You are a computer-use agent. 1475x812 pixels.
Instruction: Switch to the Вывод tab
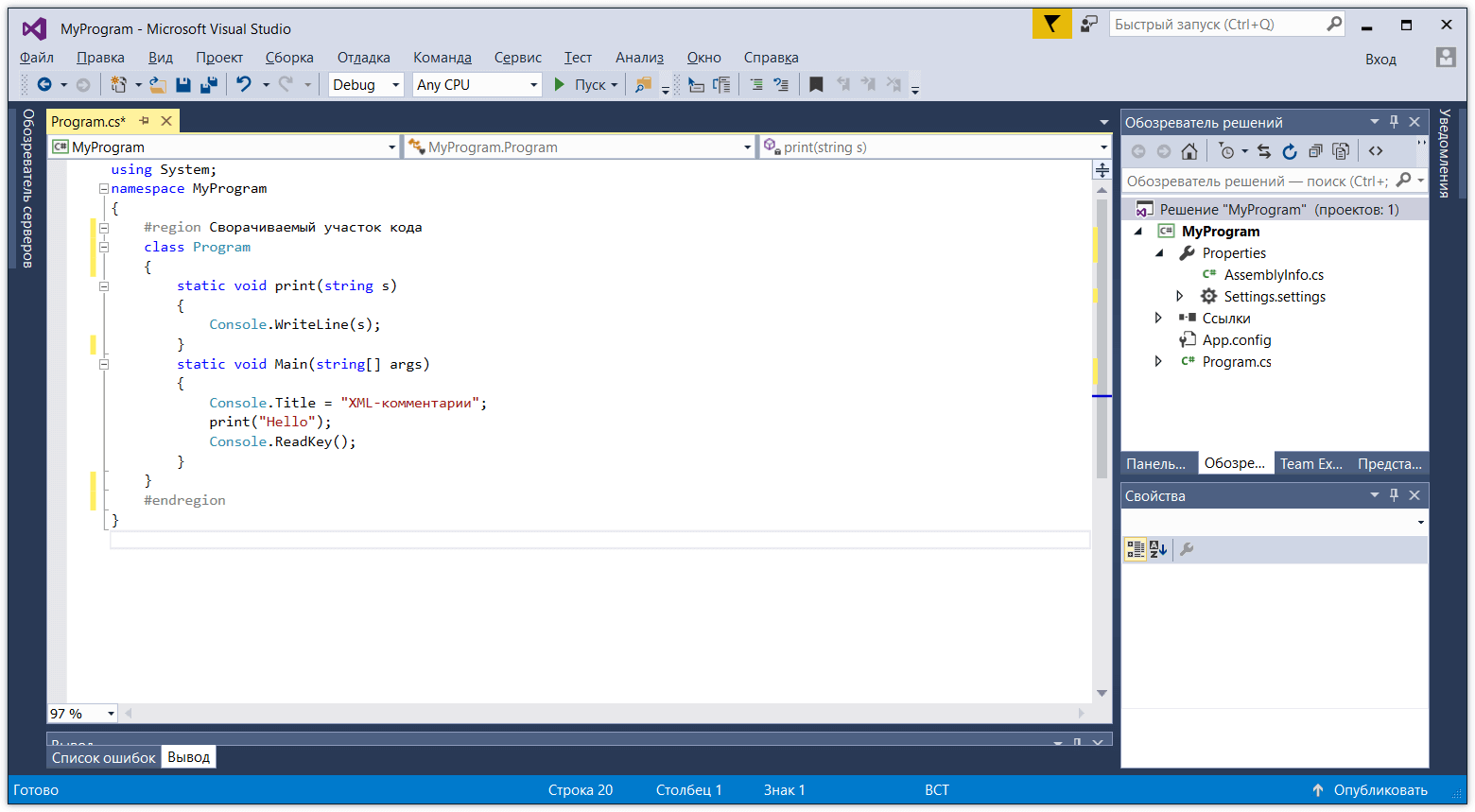tap(188, 757)
